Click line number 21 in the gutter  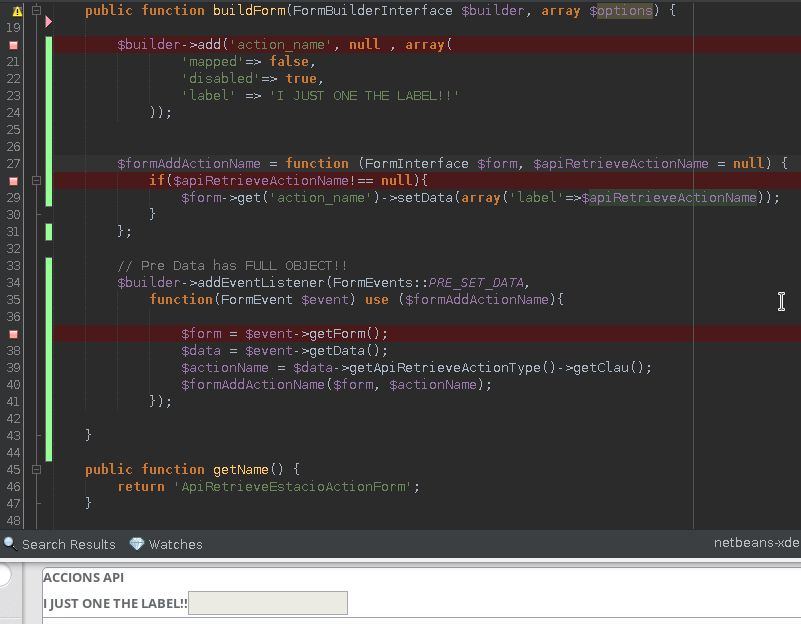13,62
